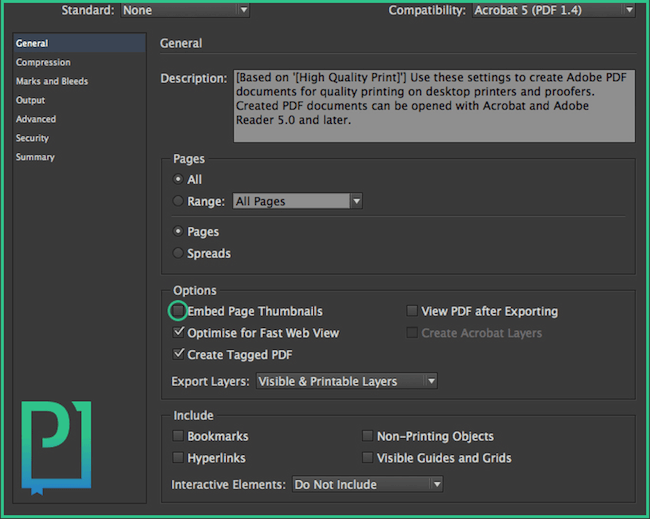Viewport: 650px width, 519px height.
Task: Go to the Advanced category
Action: coord(36,119)
